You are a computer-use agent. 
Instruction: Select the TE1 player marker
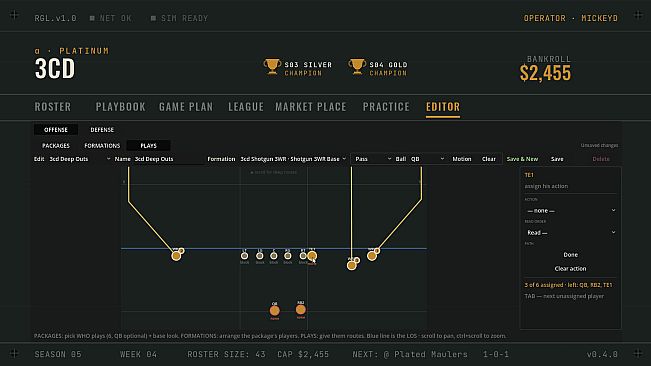click(312, 256)
